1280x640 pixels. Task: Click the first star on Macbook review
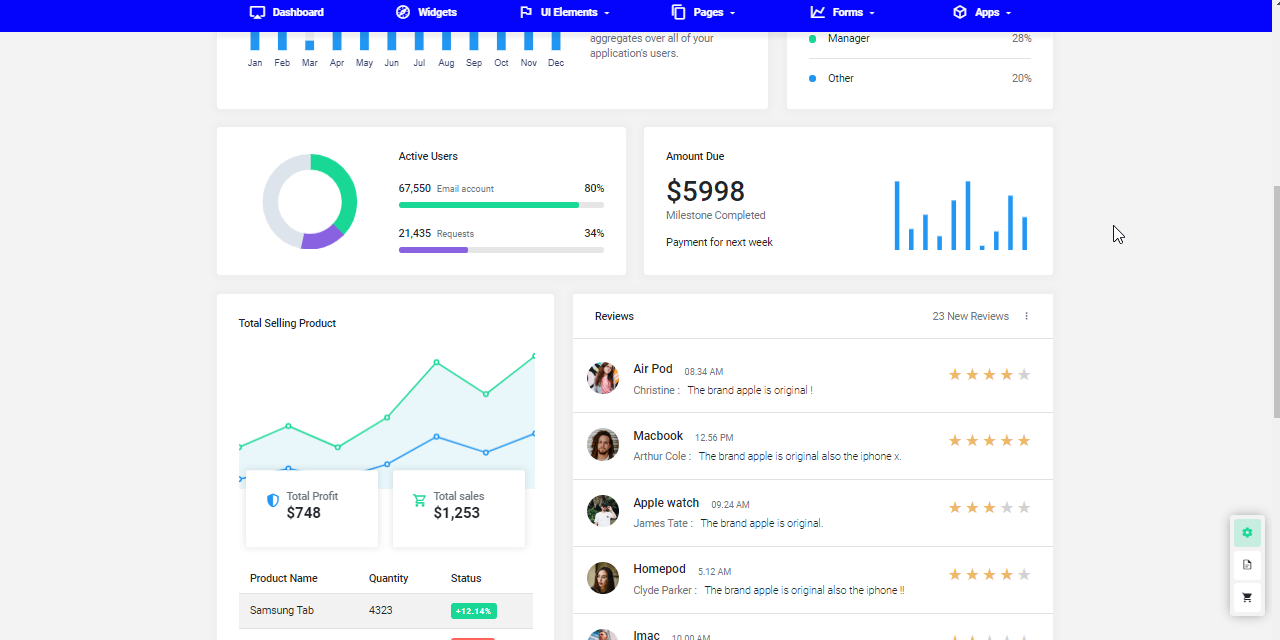pyautogui.click(x=955, y=441)
